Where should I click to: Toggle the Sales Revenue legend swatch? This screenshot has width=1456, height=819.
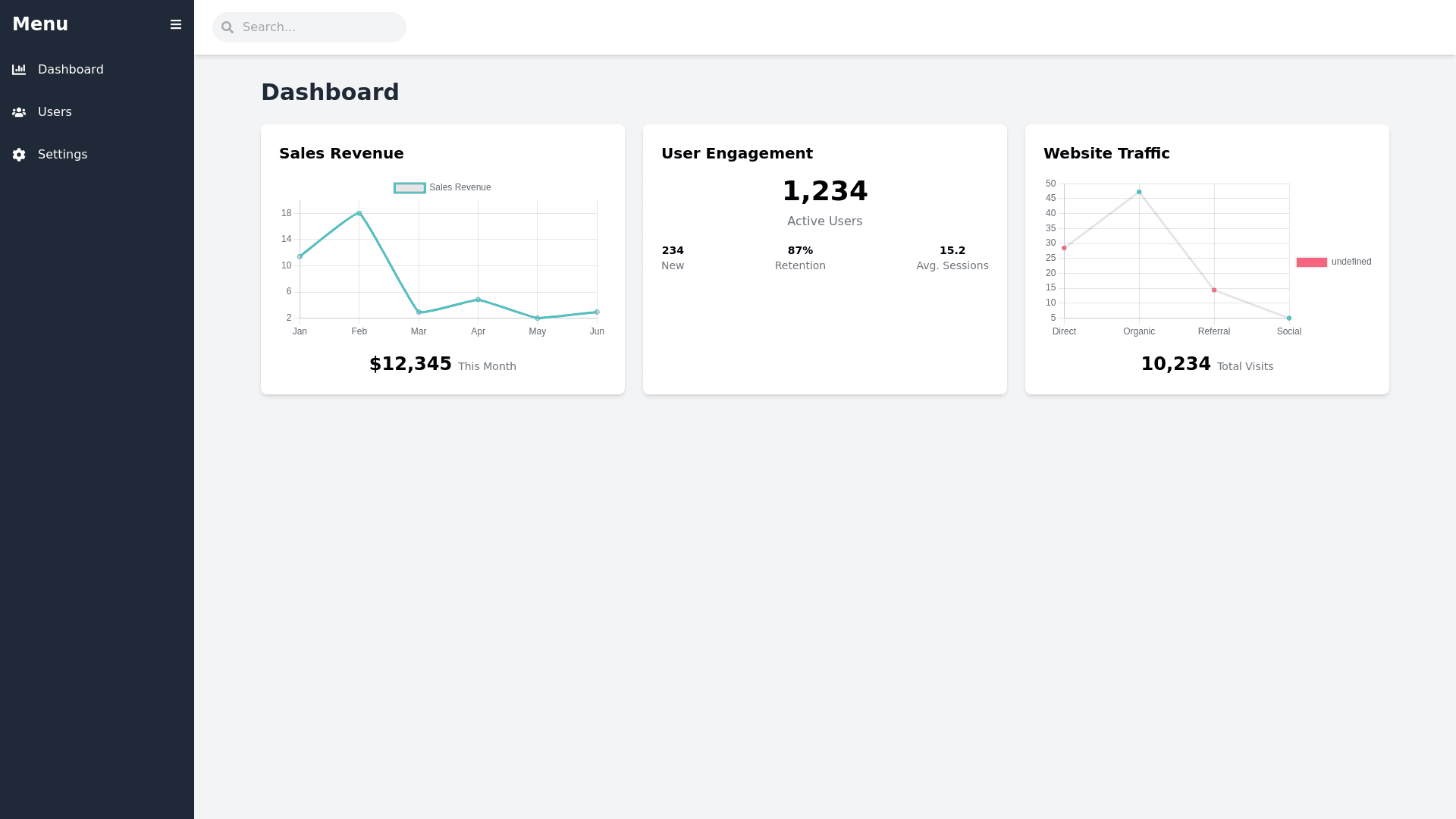[x=409, y=188]
